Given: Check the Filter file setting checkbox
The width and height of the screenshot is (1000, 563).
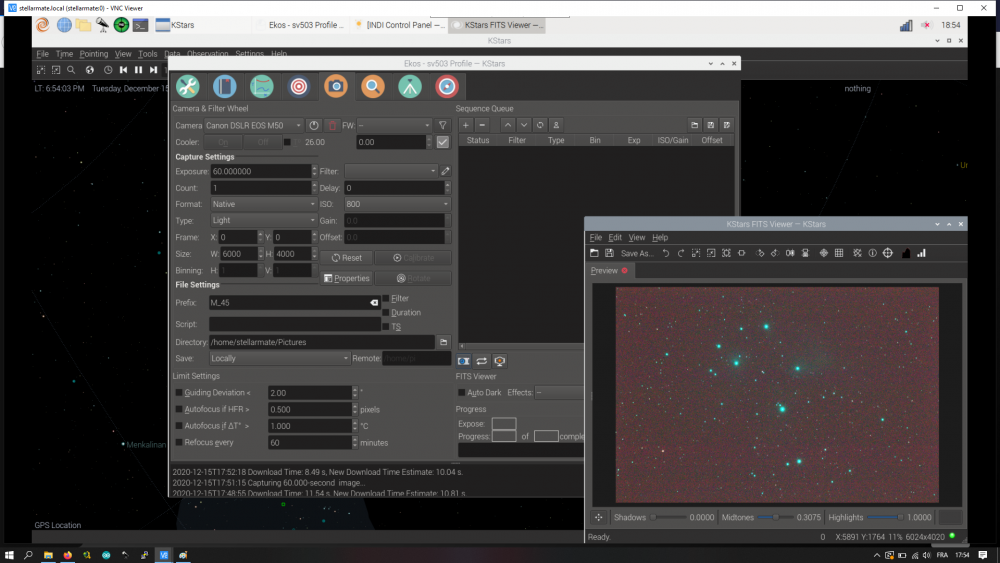Looking at the screenshot, I should coord(386,298).
